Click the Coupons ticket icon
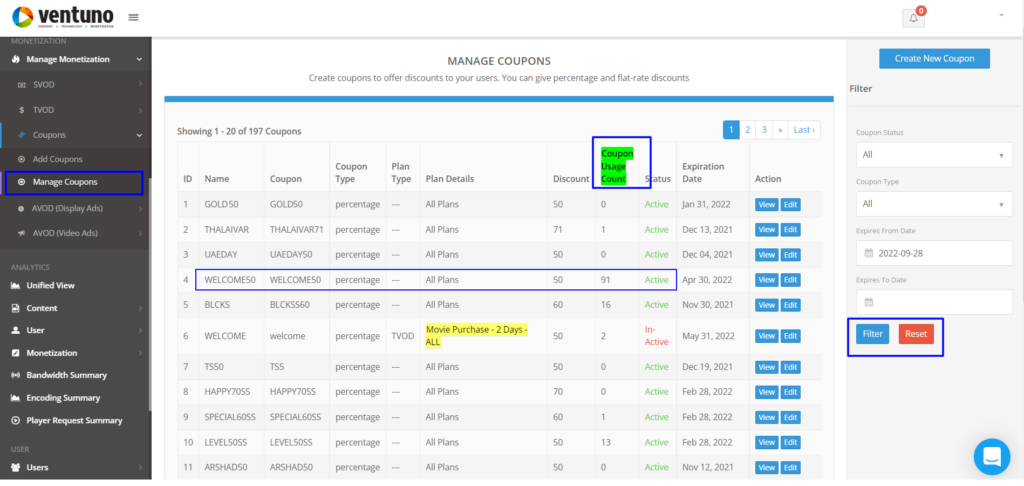This screenshot has height=486, width=1024. click(x=21, y=135)
